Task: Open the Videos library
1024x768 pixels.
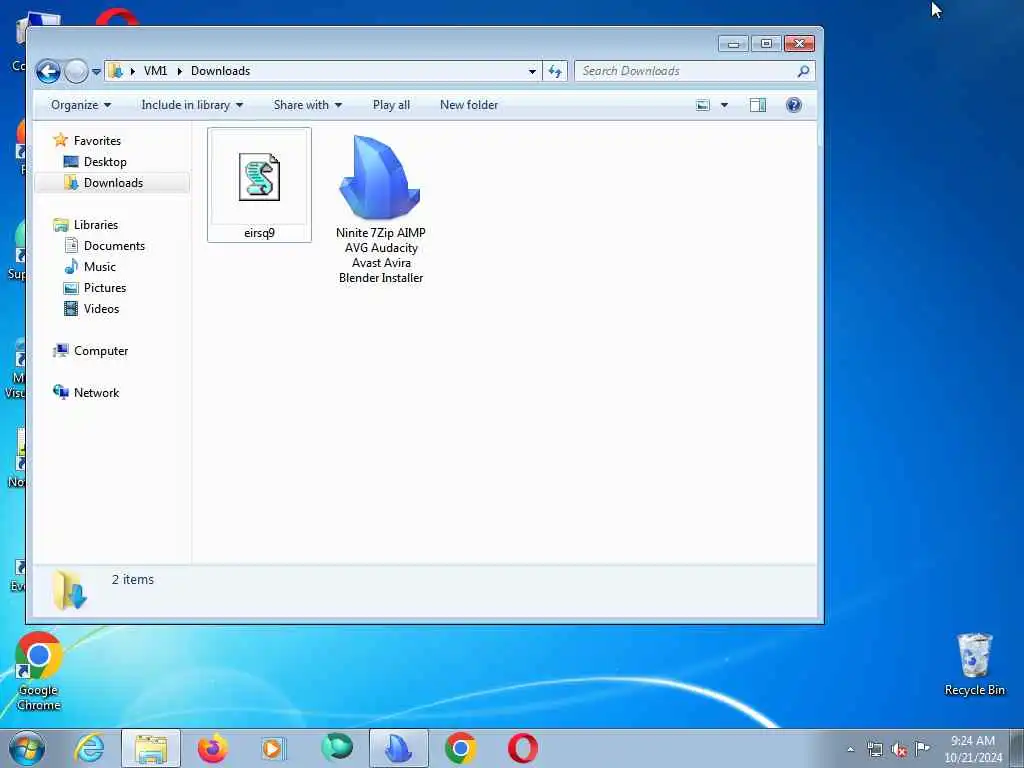Action: coord(101,309)
